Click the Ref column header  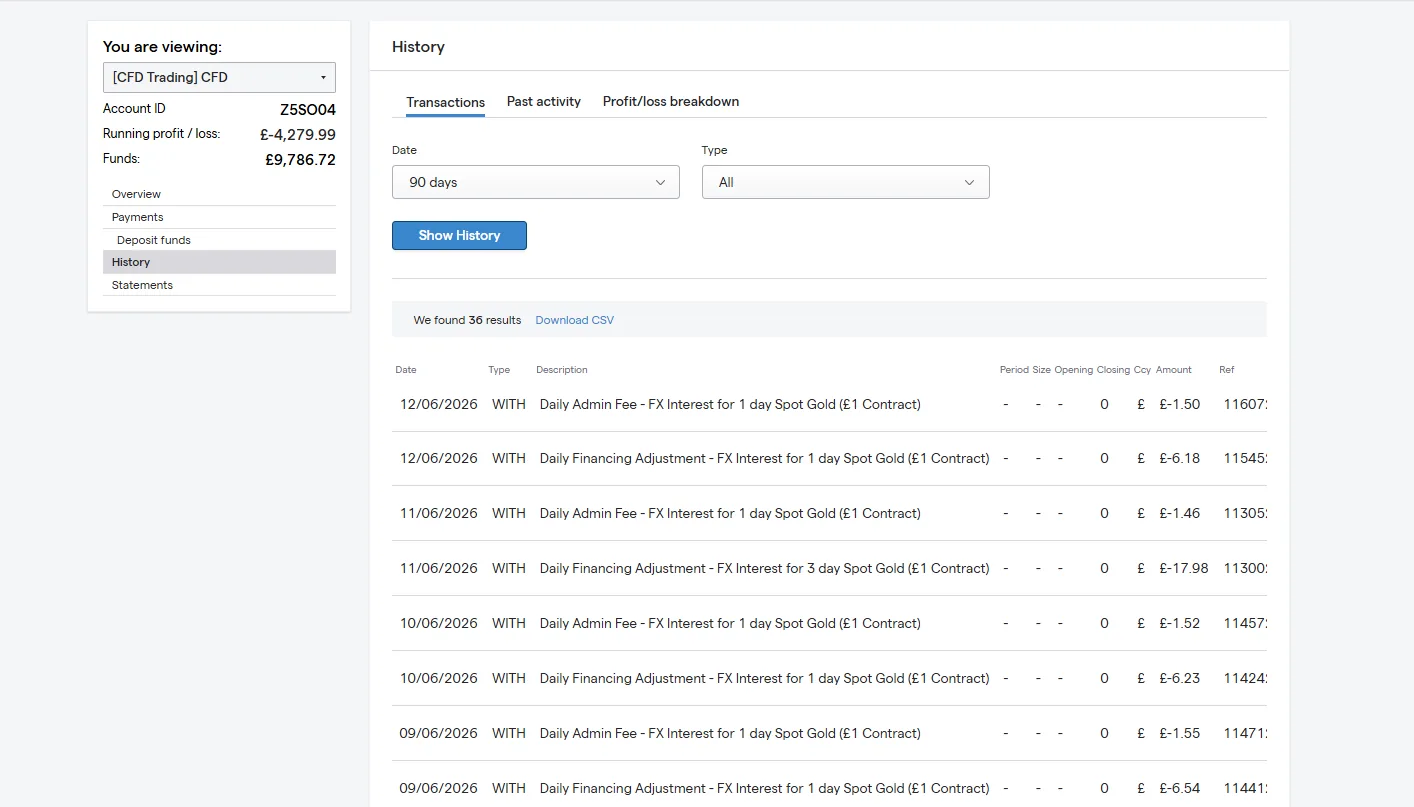point(1227,370)
